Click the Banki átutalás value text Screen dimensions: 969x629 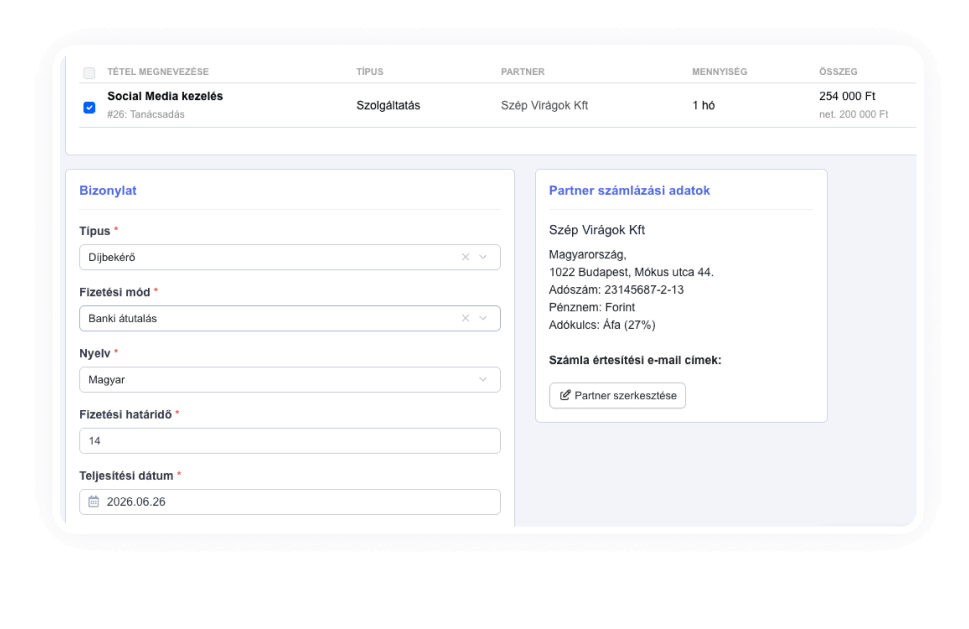[x=122, y=318]
